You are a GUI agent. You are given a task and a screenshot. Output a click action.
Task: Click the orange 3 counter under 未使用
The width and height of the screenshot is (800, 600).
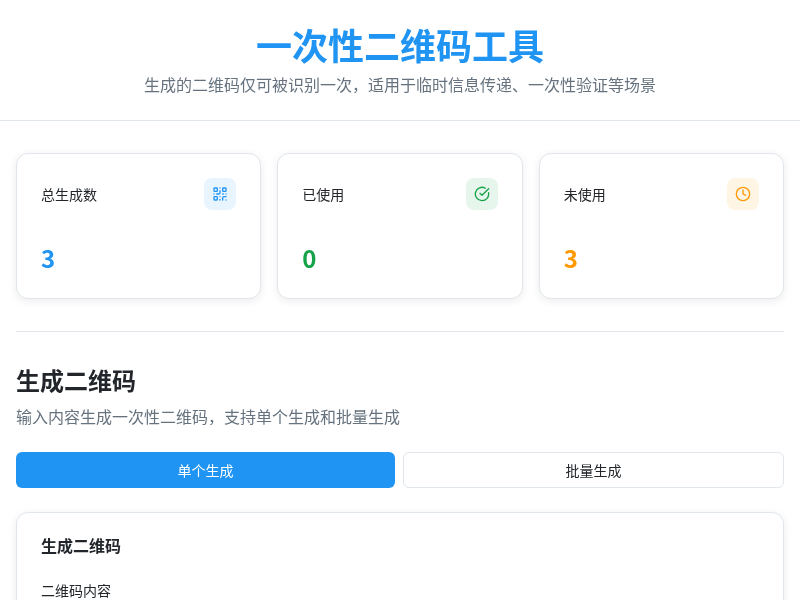coord(571,259)
